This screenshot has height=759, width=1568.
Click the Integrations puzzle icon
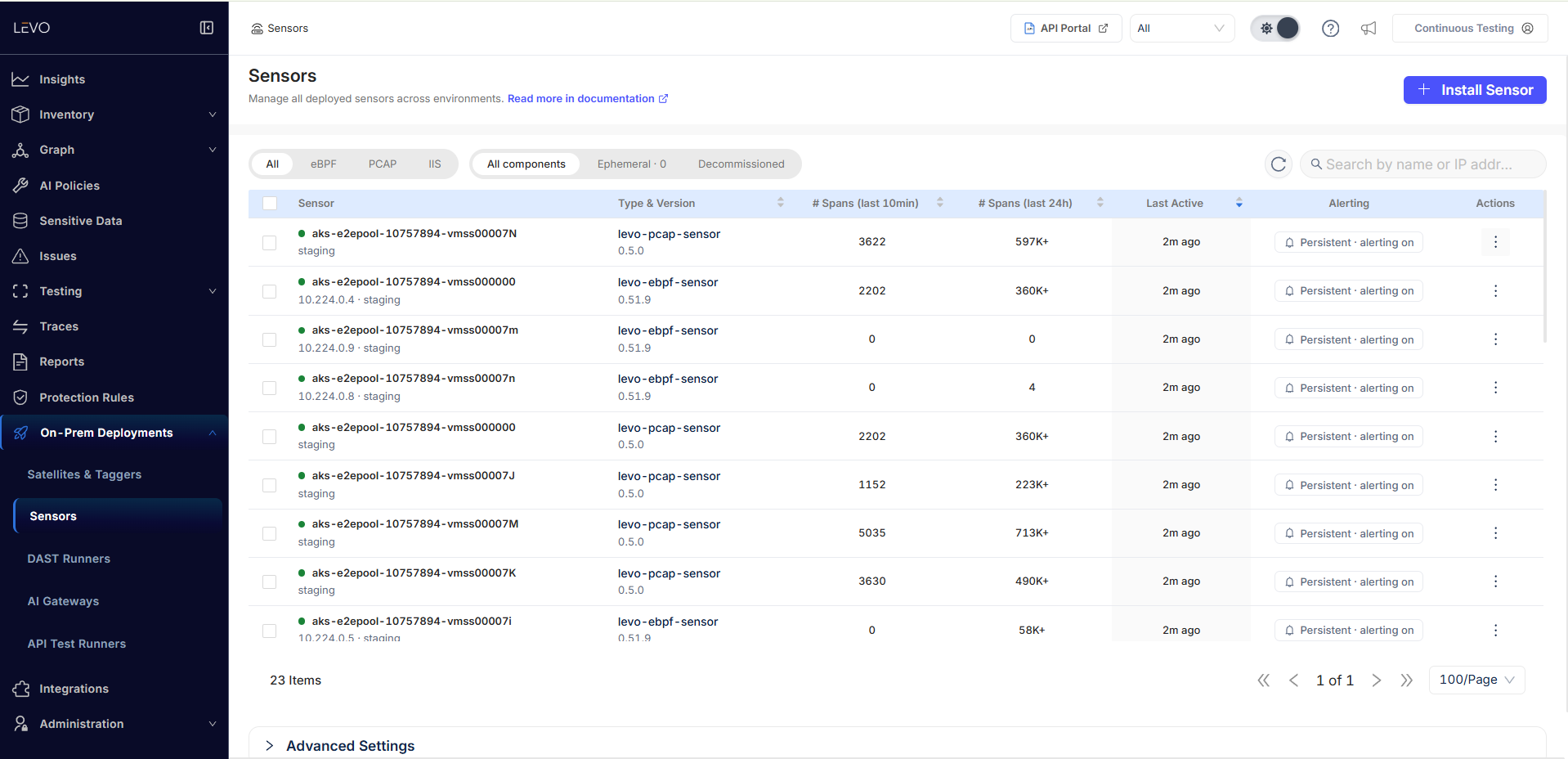[x=20, y=689]
